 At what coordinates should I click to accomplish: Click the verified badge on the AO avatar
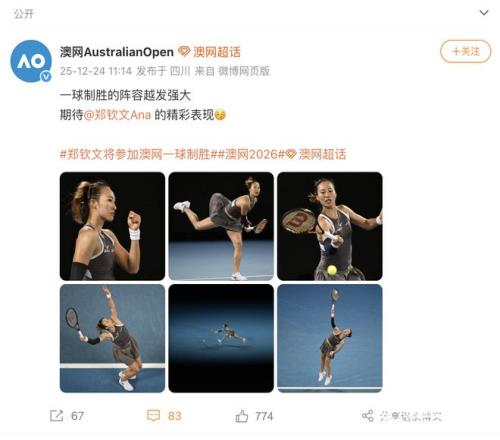coord(46,77)
